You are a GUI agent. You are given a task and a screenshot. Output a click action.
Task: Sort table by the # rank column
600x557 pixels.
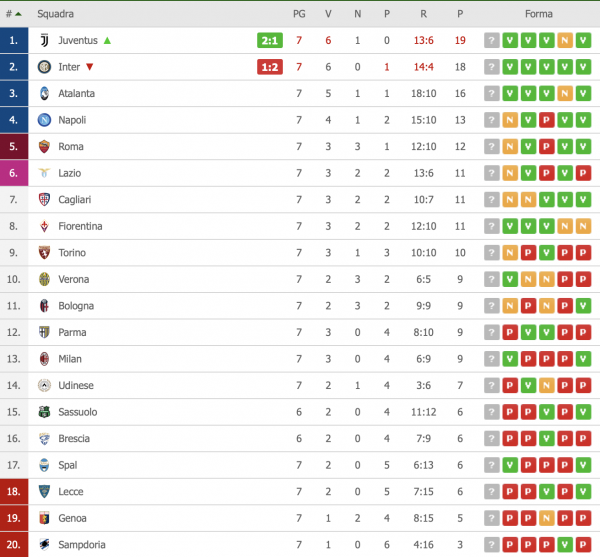12,14
